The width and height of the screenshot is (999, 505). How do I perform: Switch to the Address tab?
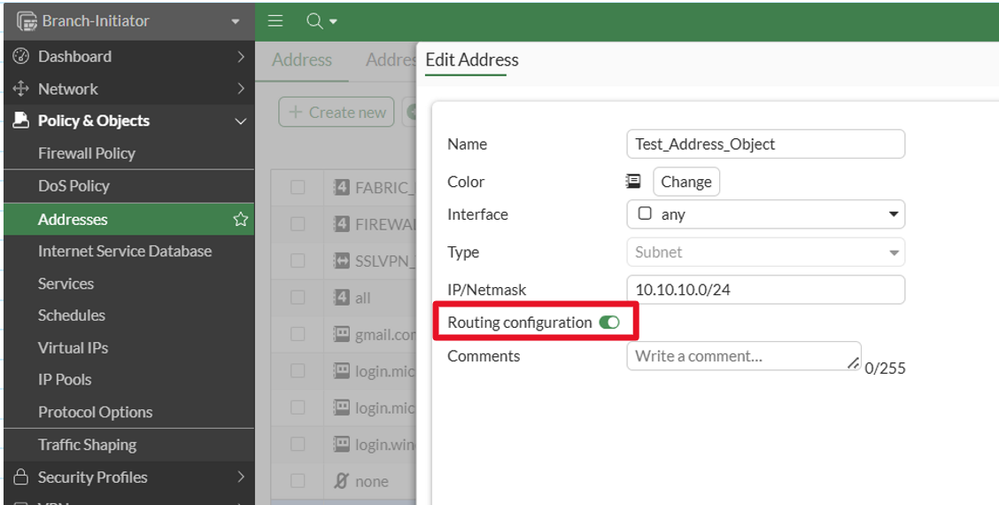tap(302, 60)
